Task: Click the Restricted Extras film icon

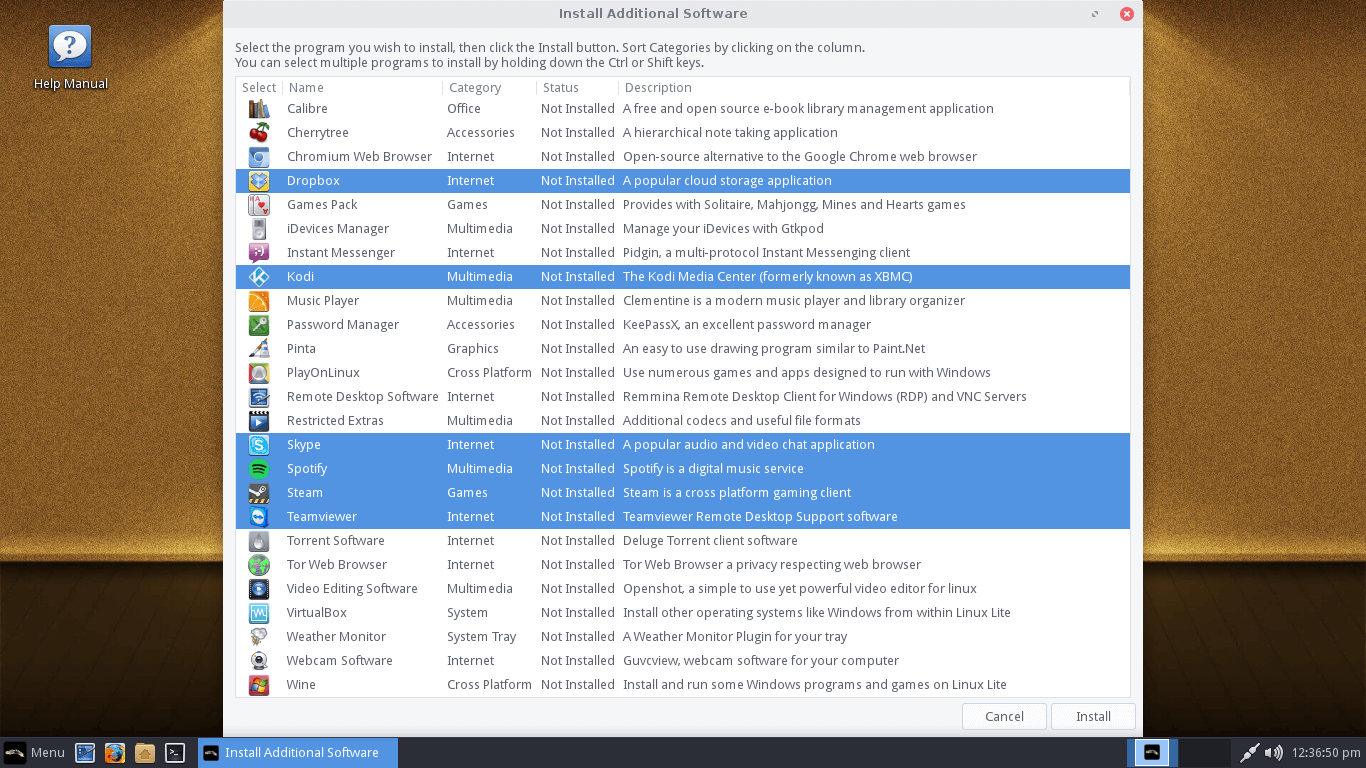Action: click(x=259, y=421)
